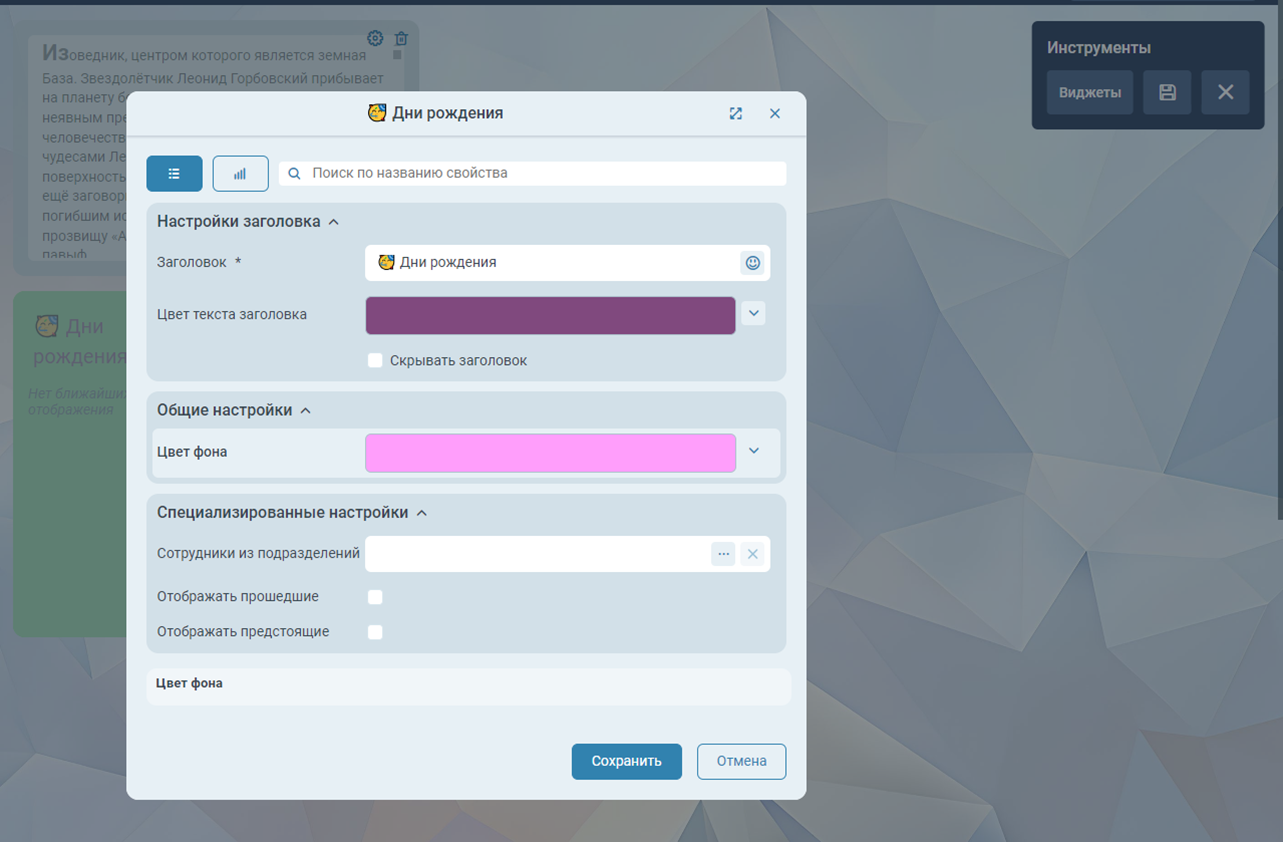The image size is (1283, 842).
Task: Delete widget using the trash icon
Action: coord(401,39)
